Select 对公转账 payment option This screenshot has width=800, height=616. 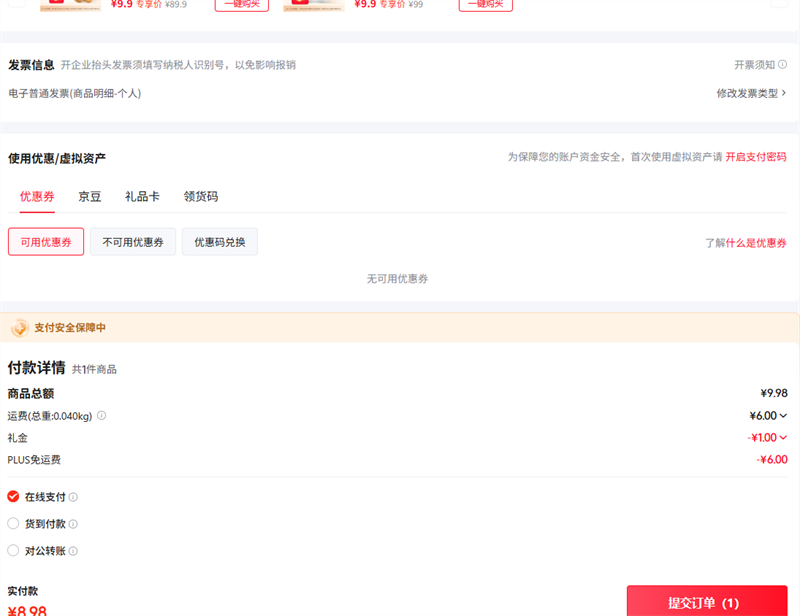(x=13, y=551)
